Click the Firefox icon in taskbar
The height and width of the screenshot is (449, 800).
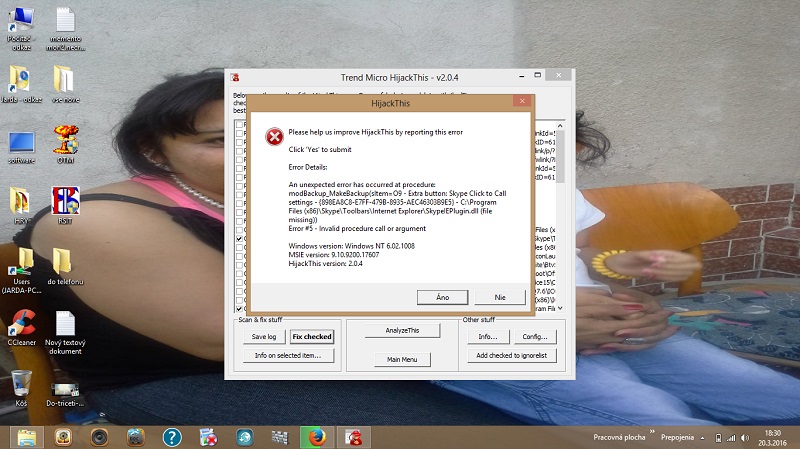[x=316, y=436]
